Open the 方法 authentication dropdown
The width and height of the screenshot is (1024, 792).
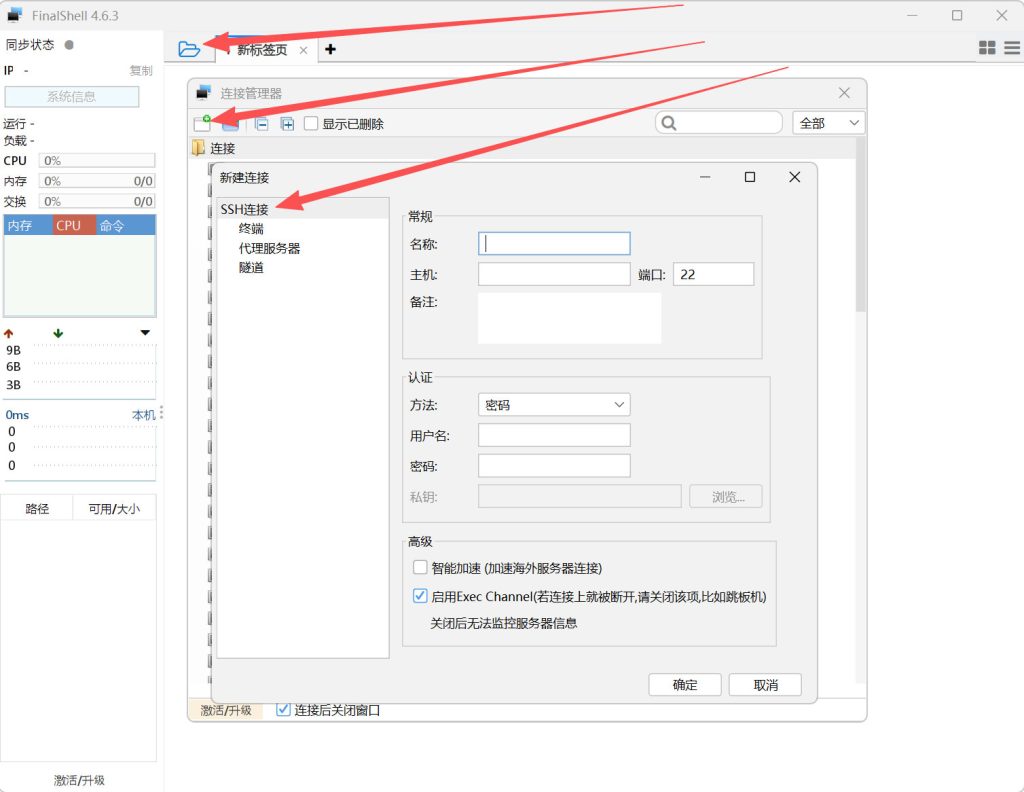pyautogui.click(x=554, y=405)
